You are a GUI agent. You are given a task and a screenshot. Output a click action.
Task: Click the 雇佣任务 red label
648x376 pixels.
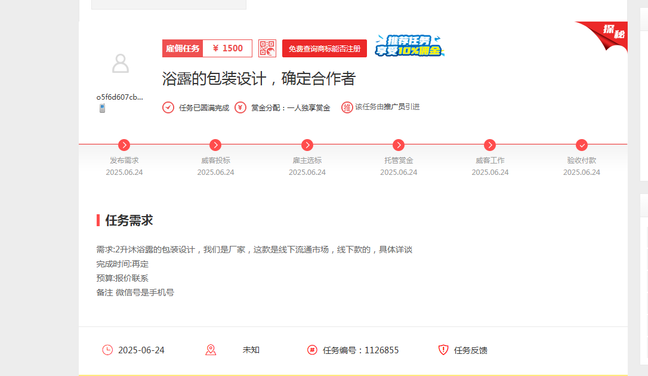(x=183, y=48)
